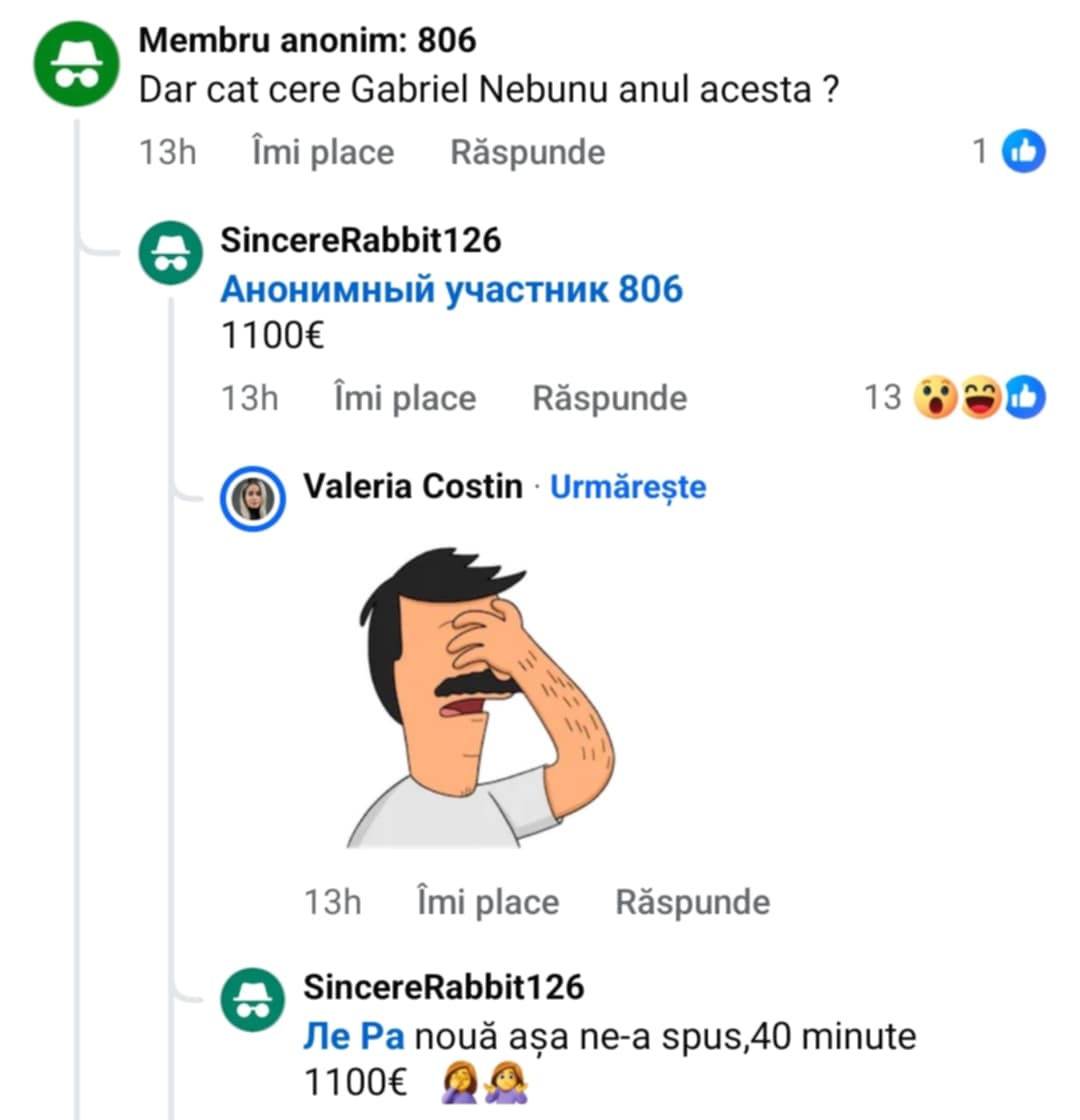
Task: Click thumbs-up icon next to 13 reactions
Action: pos(1025,398)
